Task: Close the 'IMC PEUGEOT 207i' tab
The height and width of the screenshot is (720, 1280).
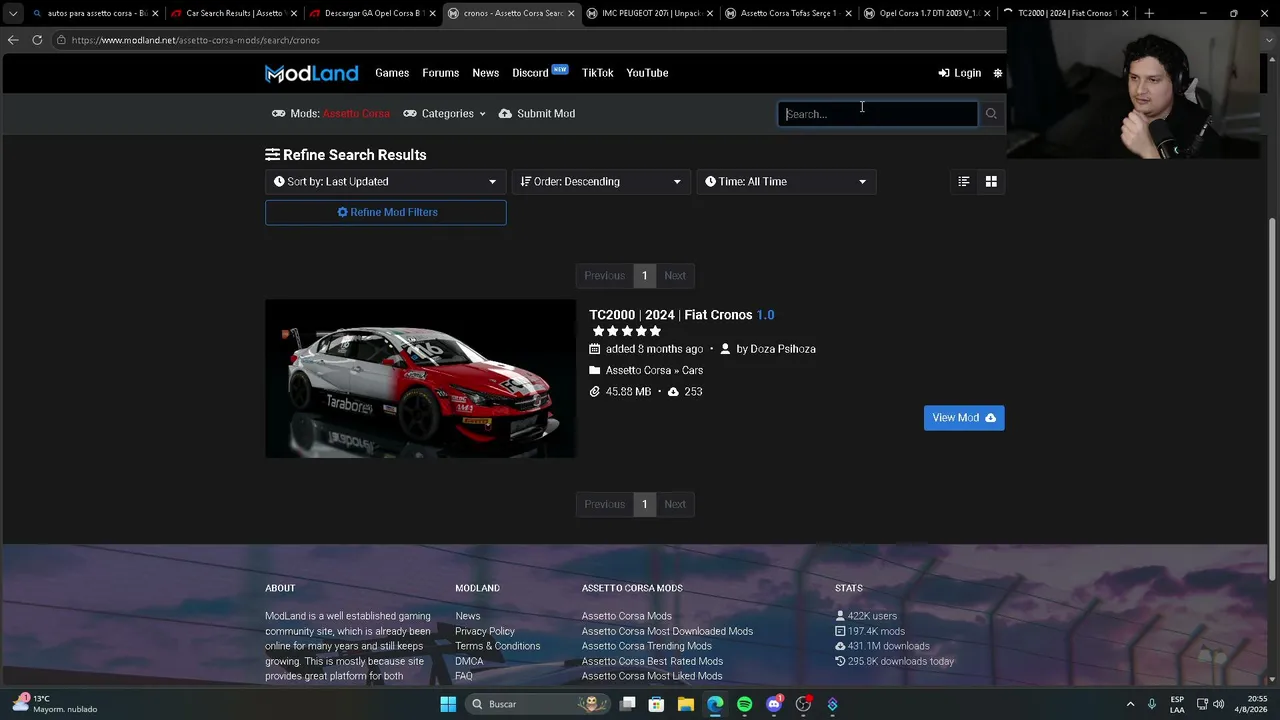Action: (710, 13)
